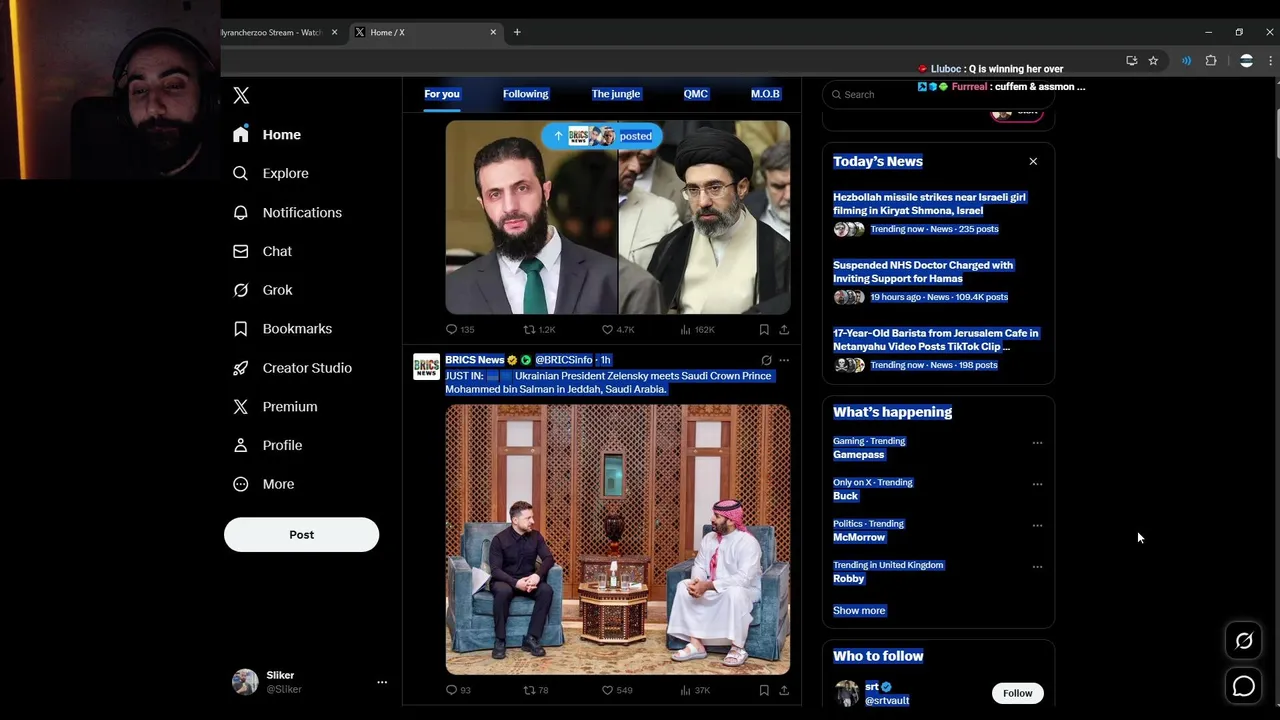Image resolution: width=1280 pixels, height=720 pixels.
Task: Follow the srt account
Action: pyautogui.click(x=1017, y=693)
